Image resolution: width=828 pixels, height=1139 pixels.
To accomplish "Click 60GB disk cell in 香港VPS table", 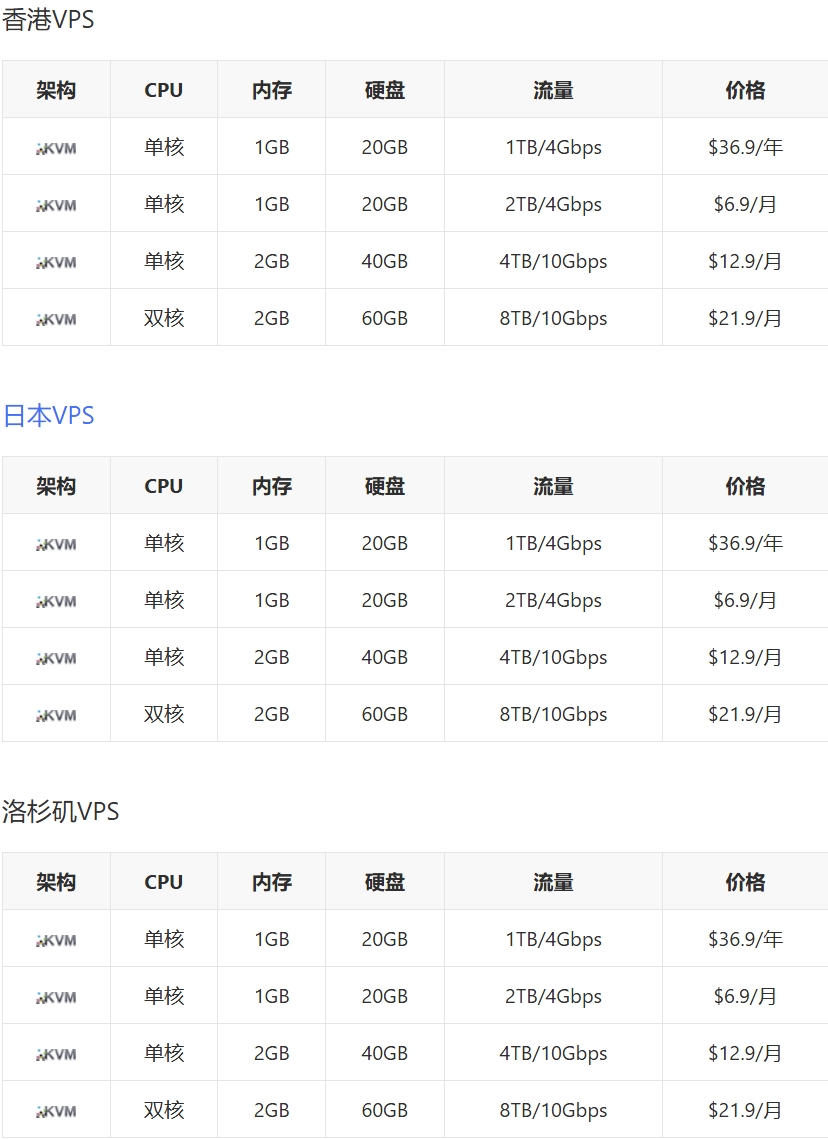I will 385,318.
